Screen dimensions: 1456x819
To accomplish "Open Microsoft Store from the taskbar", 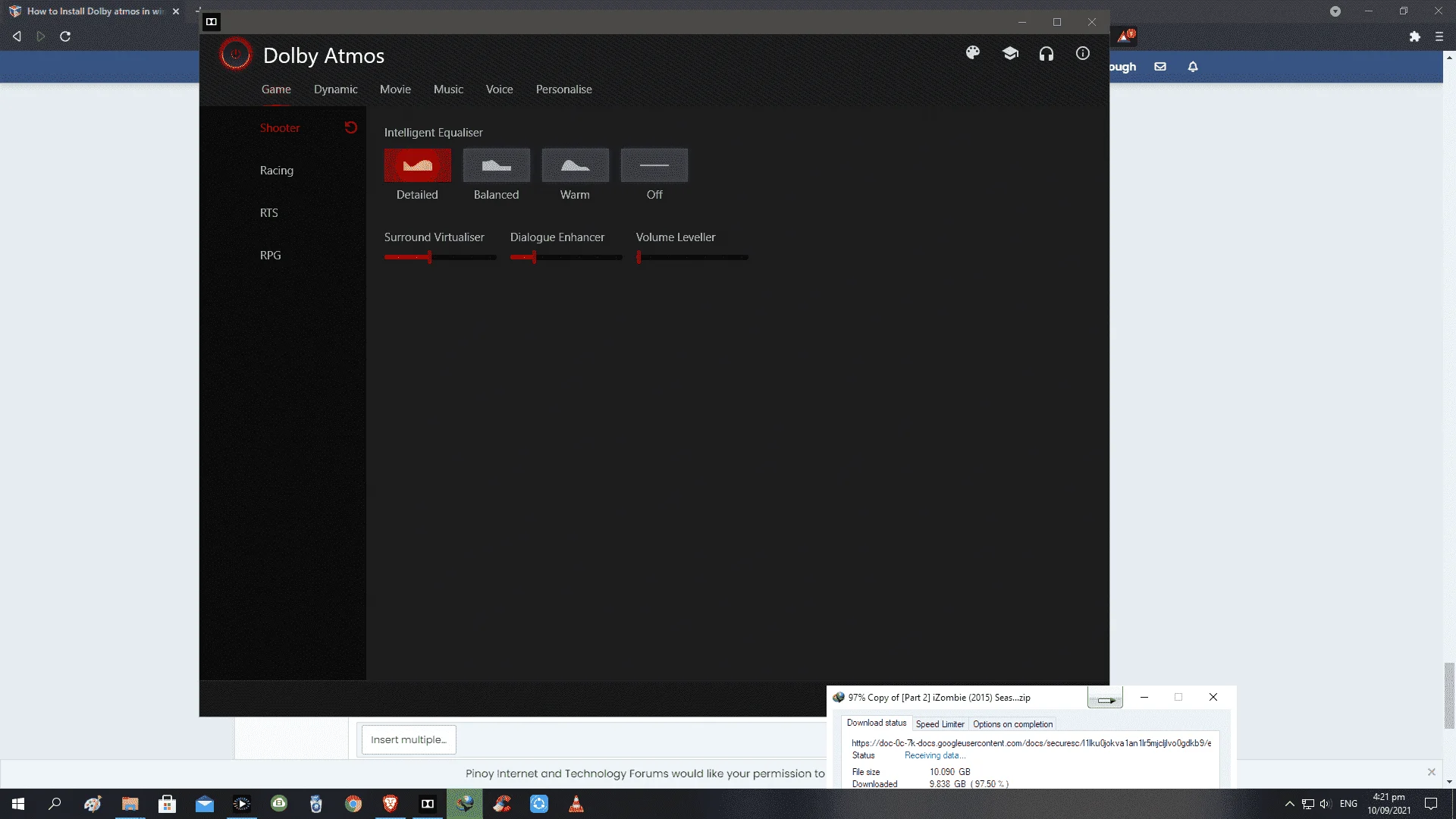I will (x=167, y=804).
